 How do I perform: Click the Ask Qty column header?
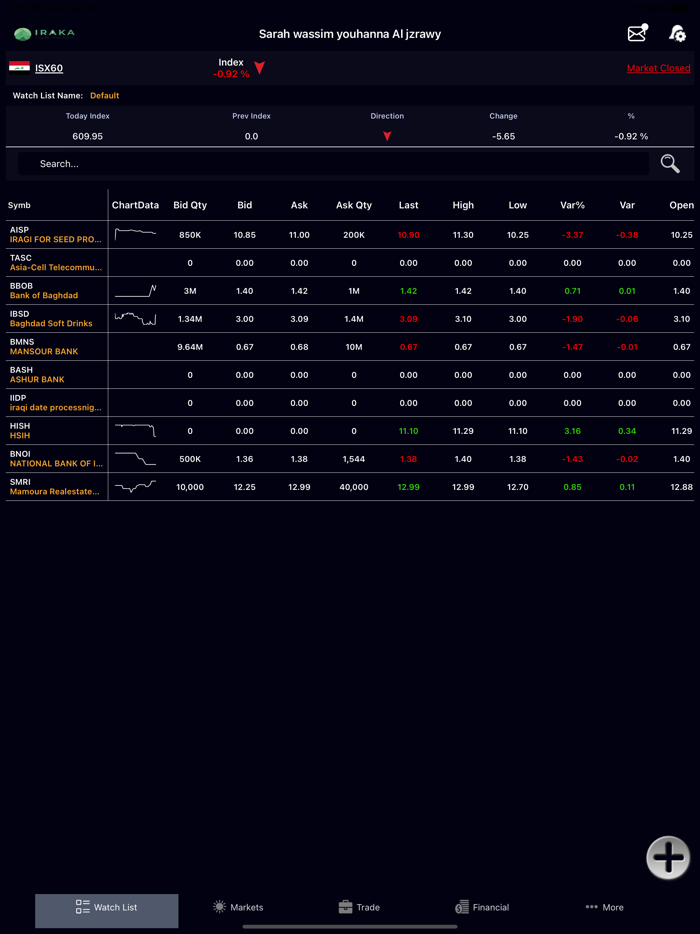pos(354,205)
